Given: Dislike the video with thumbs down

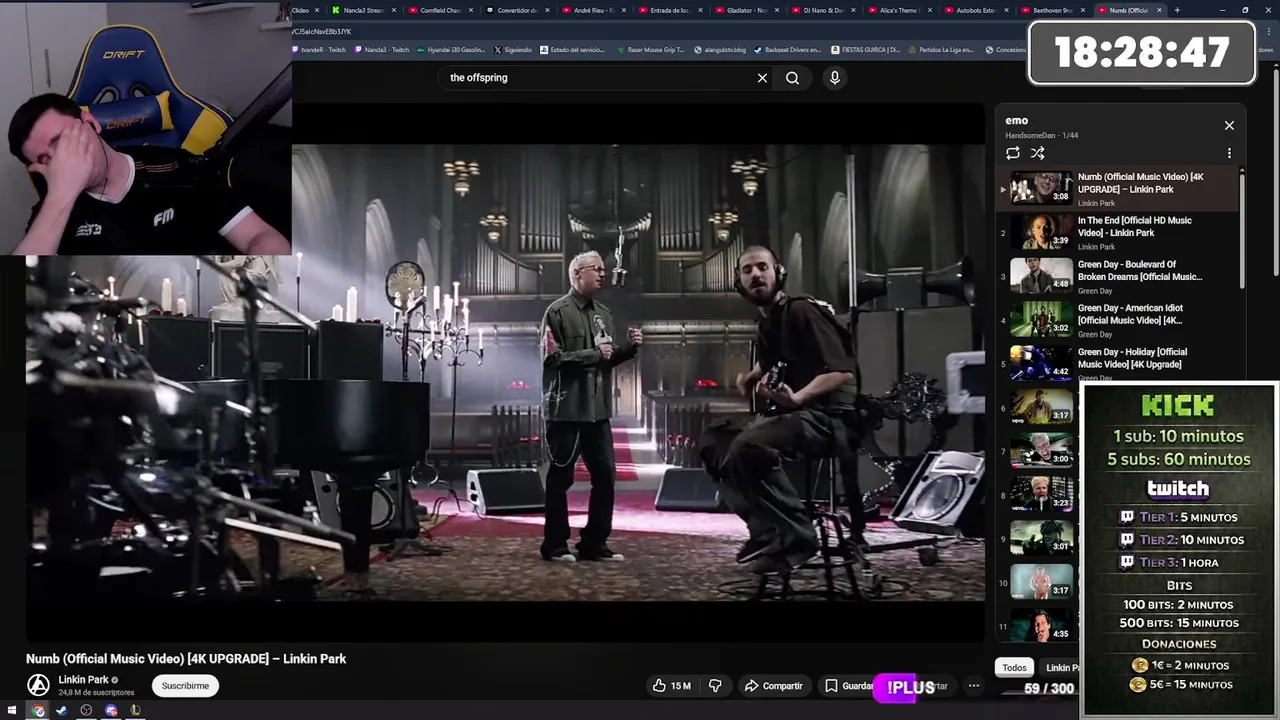Looking at the screenshot, I should [715, 686].
